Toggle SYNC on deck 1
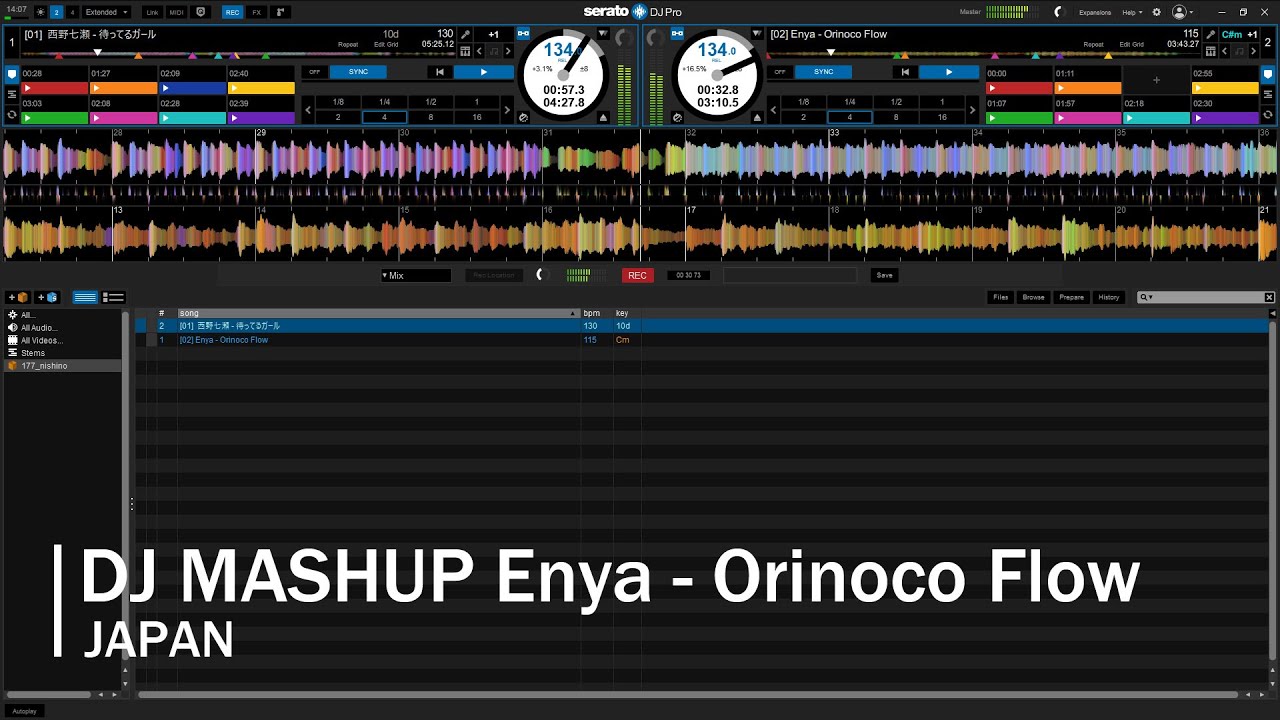 (x=357, y=72)
